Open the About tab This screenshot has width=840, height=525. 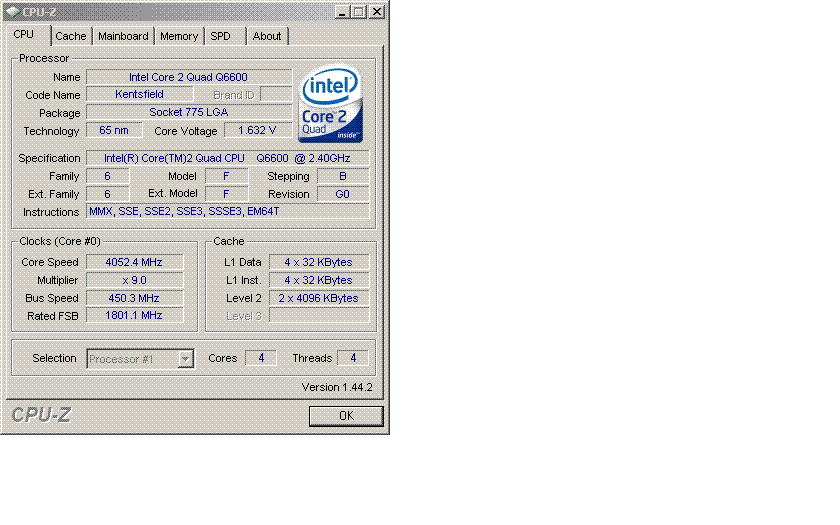point(267,36)
